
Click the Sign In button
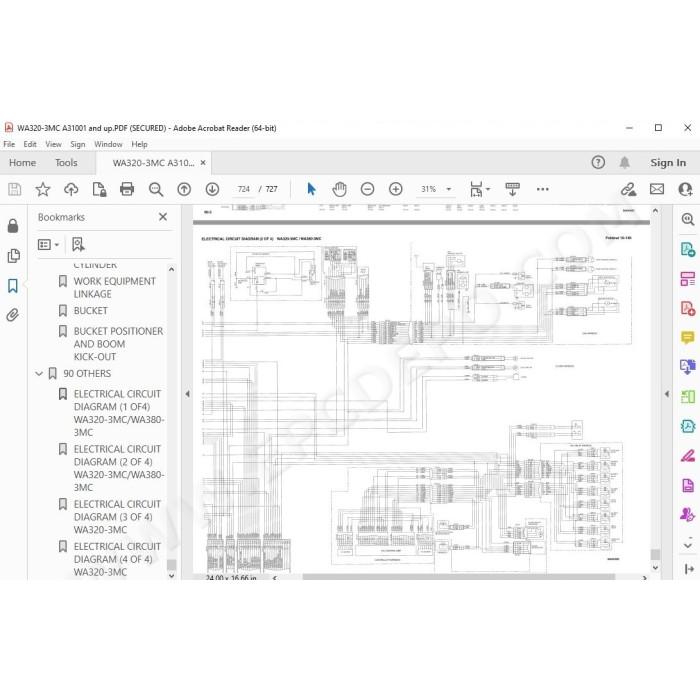[668, 162]
